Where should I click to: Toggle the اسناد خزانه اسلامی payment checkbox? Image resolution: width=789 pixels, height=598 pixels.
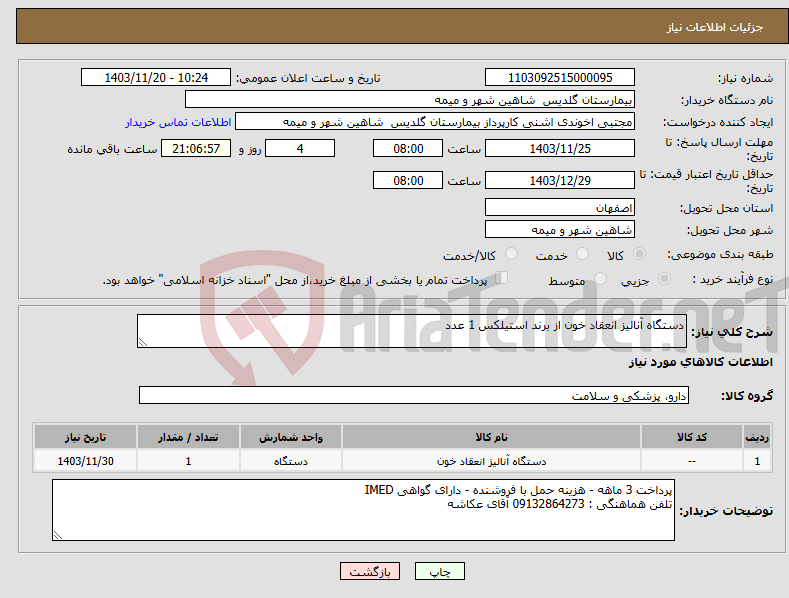coord(502,278)
